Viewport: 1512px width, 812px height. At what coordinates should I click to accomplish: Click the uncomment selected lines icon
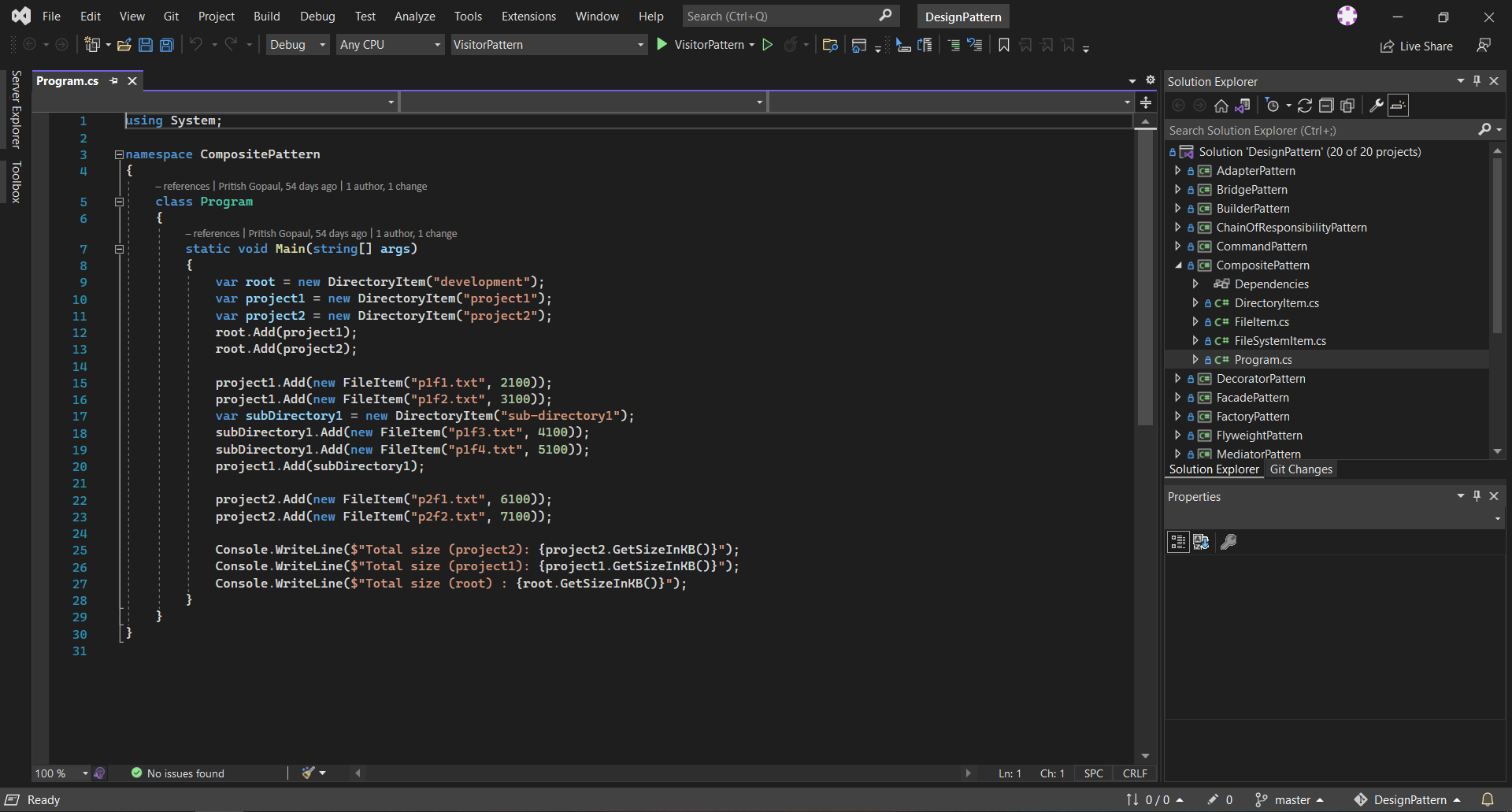(x=975, y=45)
